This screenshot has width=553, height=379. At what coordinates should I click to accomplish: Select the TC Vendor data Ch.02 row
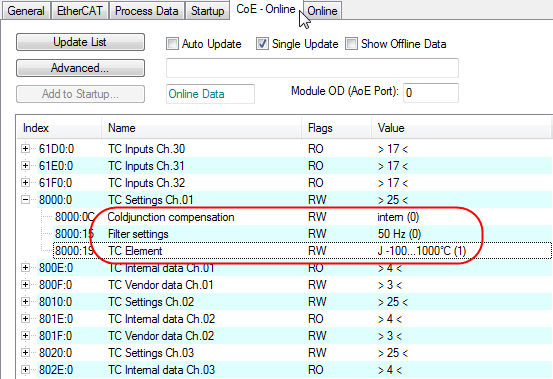pyautogui.click(x=294, y=336)
